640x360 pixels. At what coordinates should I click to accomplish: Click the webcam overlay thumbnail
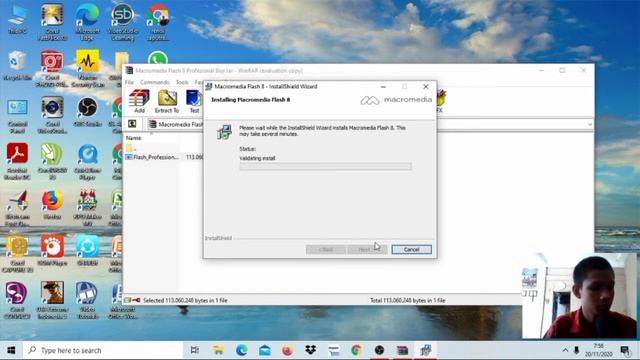pyautogui.click(x=579, y=296)
